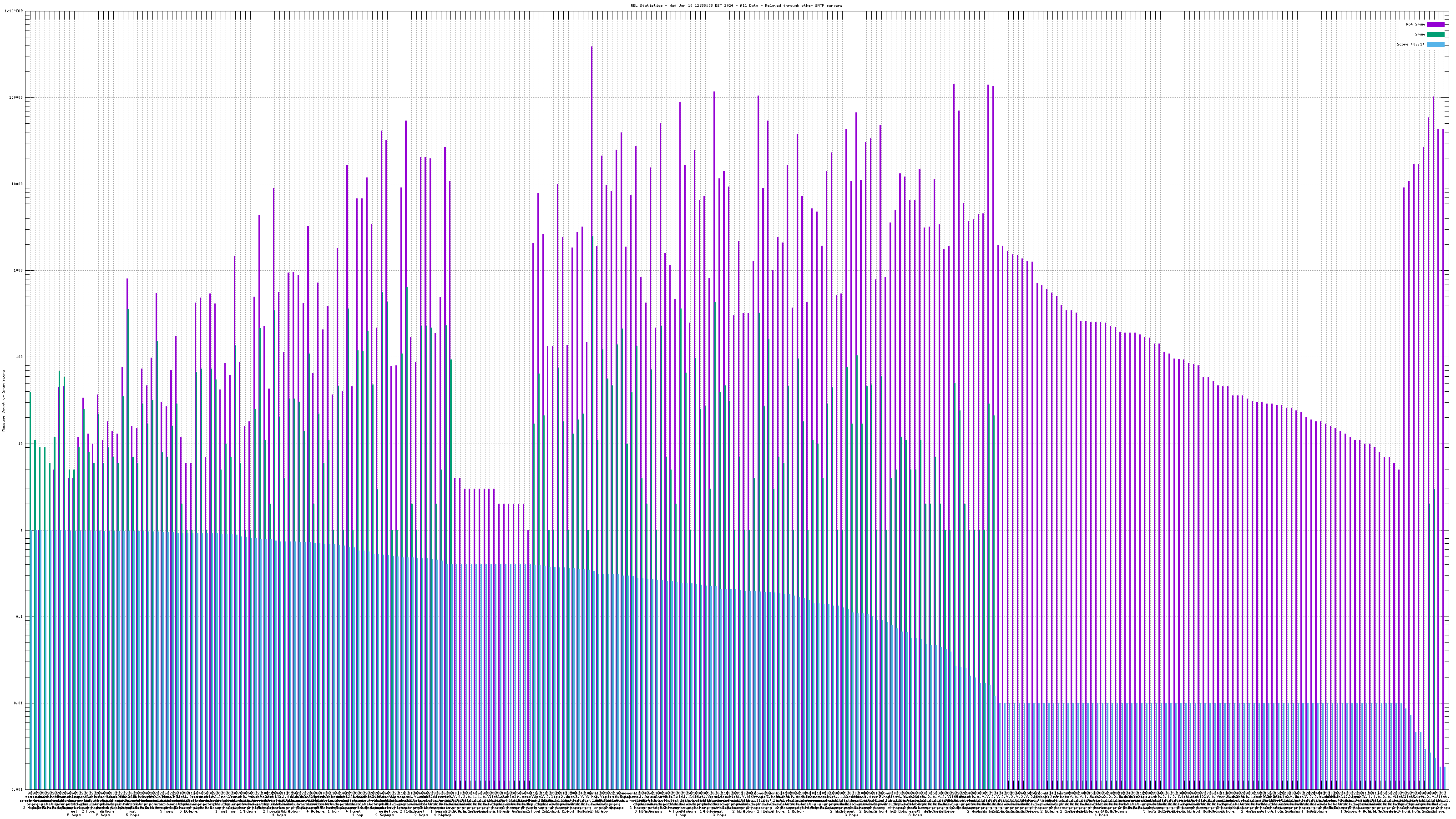
Task: Click the 1x10^(6) y-axis tick label
Action: tap(14, 11)
